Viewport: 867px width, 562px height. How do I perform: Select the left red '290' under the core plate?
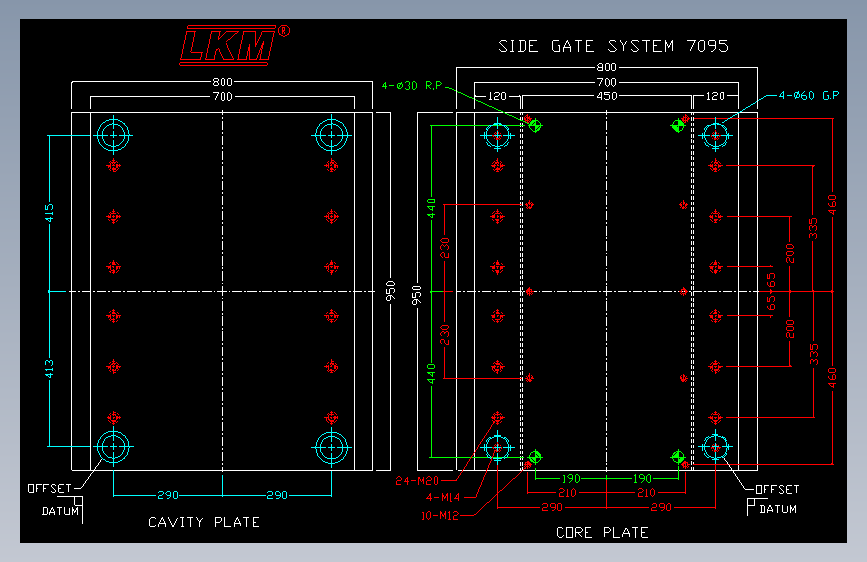coord(552,507)
